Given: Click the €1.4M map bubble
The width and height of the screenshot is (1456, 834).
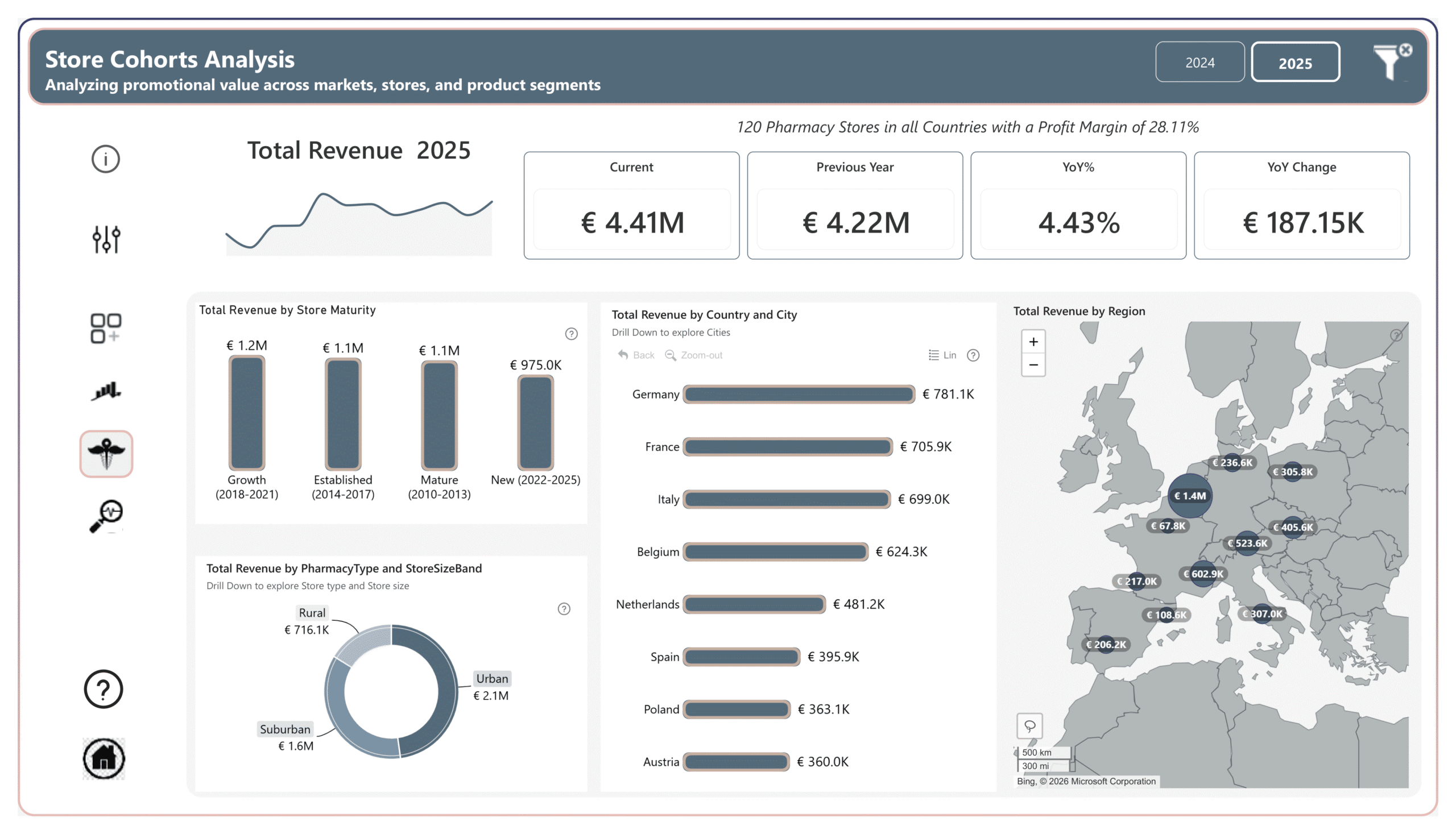Looking at the screenshot, I should 1190,496.
